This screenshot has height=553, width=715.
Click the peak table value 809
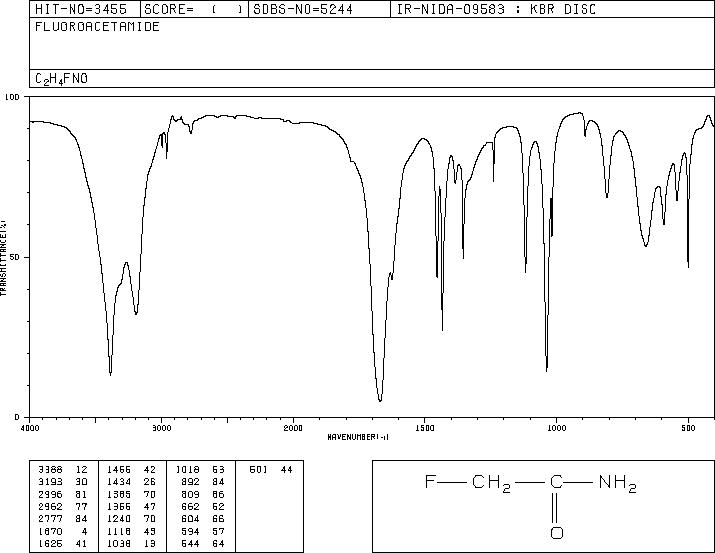[x=191, y=494]
